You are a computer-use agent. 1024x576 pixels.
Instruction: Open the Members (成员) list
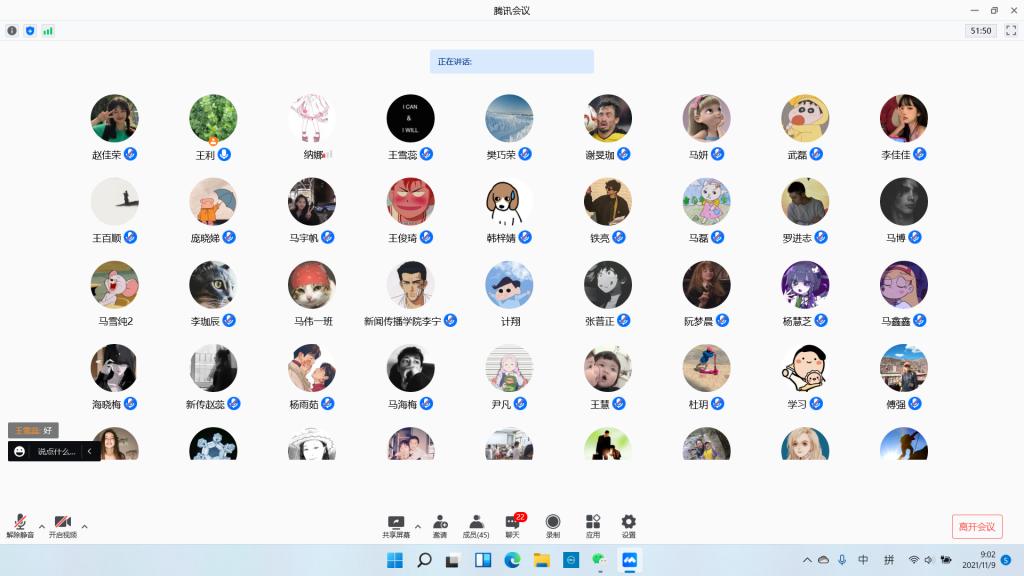[476, 524]
